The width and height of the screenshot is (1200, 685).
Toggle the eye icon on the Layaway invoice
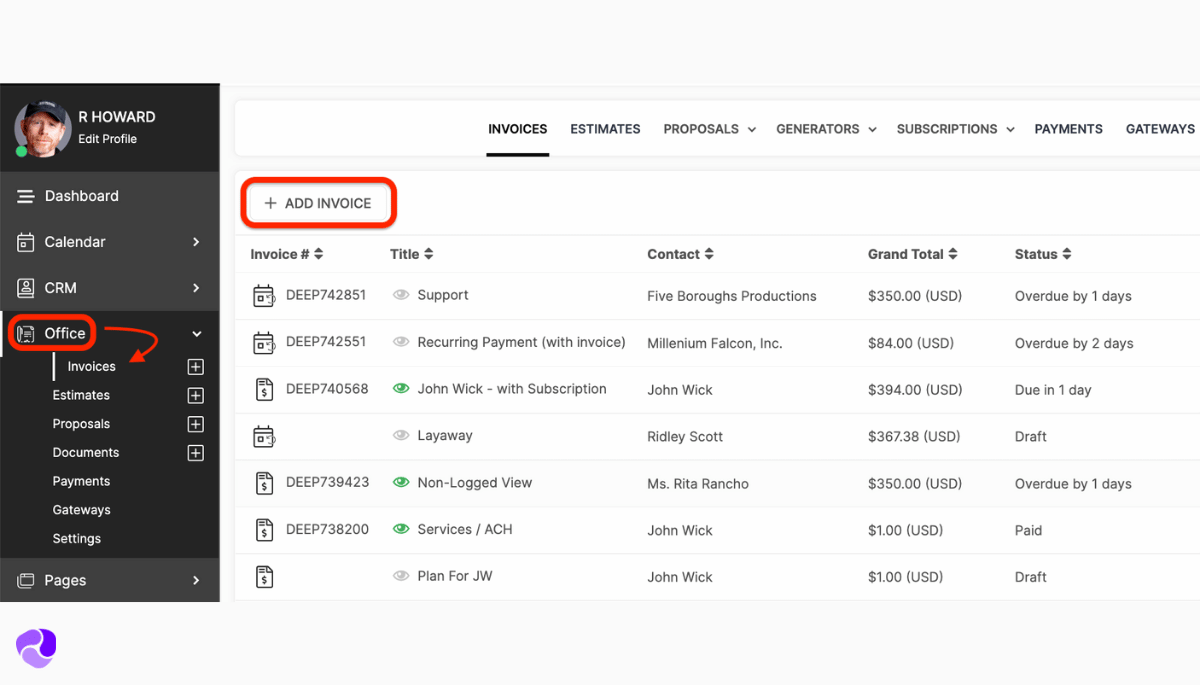[400, 435]
